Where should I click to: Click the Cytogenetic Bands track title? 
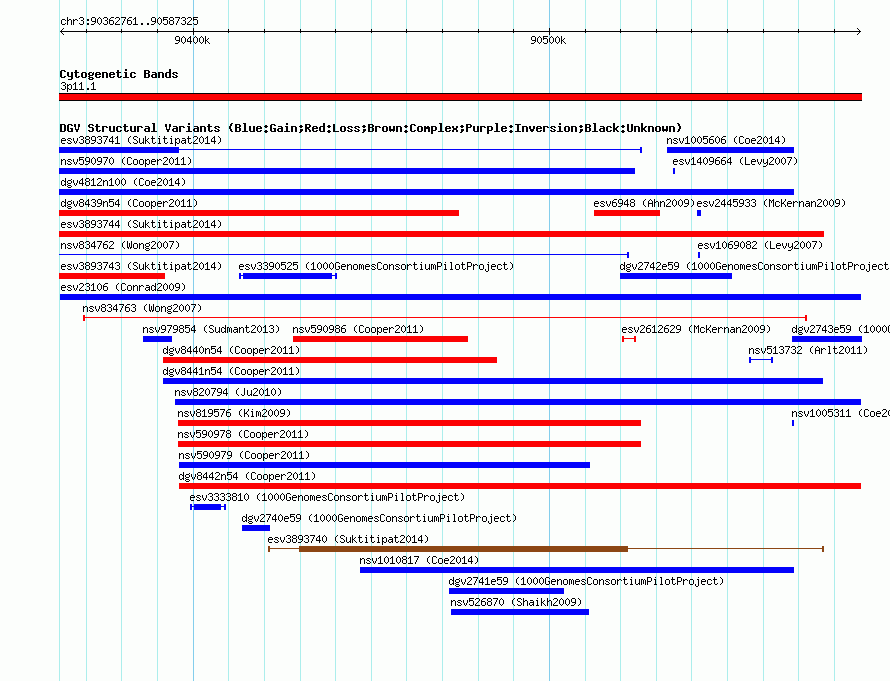(119, 74)
